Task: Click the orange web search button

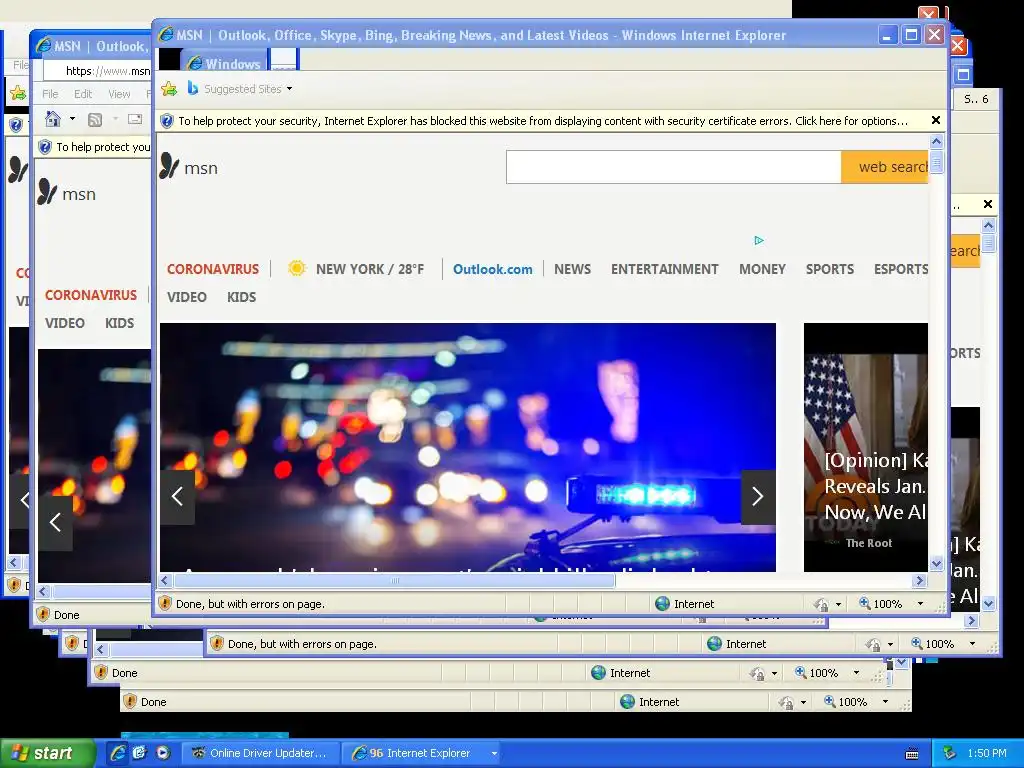Action: click(x=884, y=167)
